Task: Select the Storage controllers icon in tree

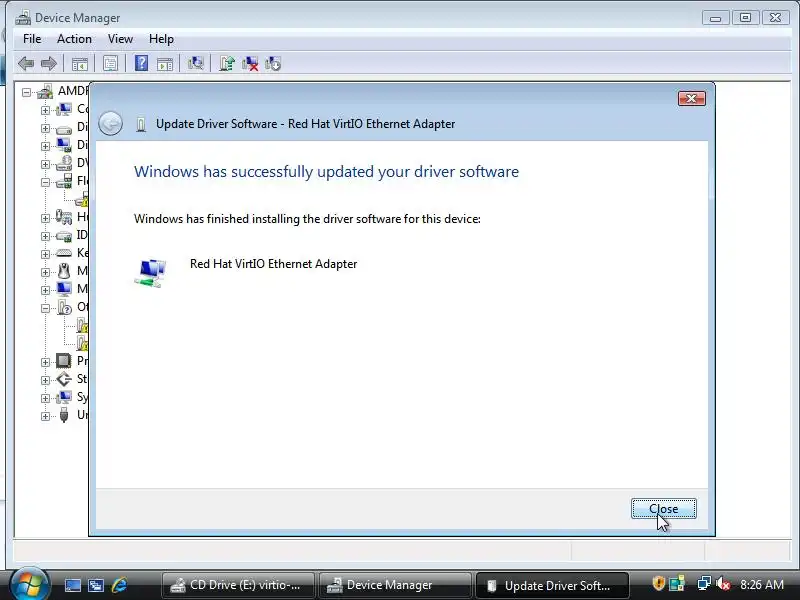Action: coord(64,379)
